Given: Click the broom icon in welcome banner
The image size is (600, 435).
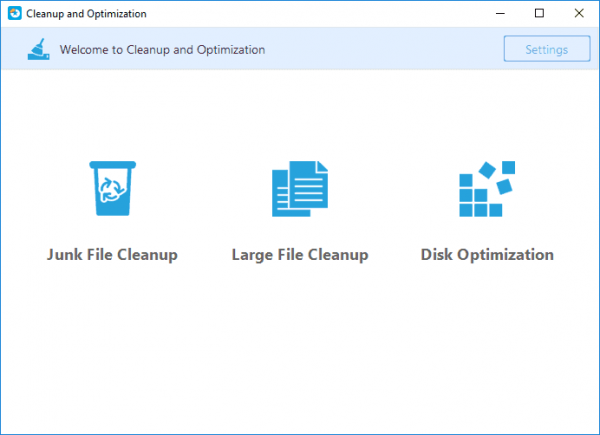Looking at the screenshot, I should tap(39, 49).
